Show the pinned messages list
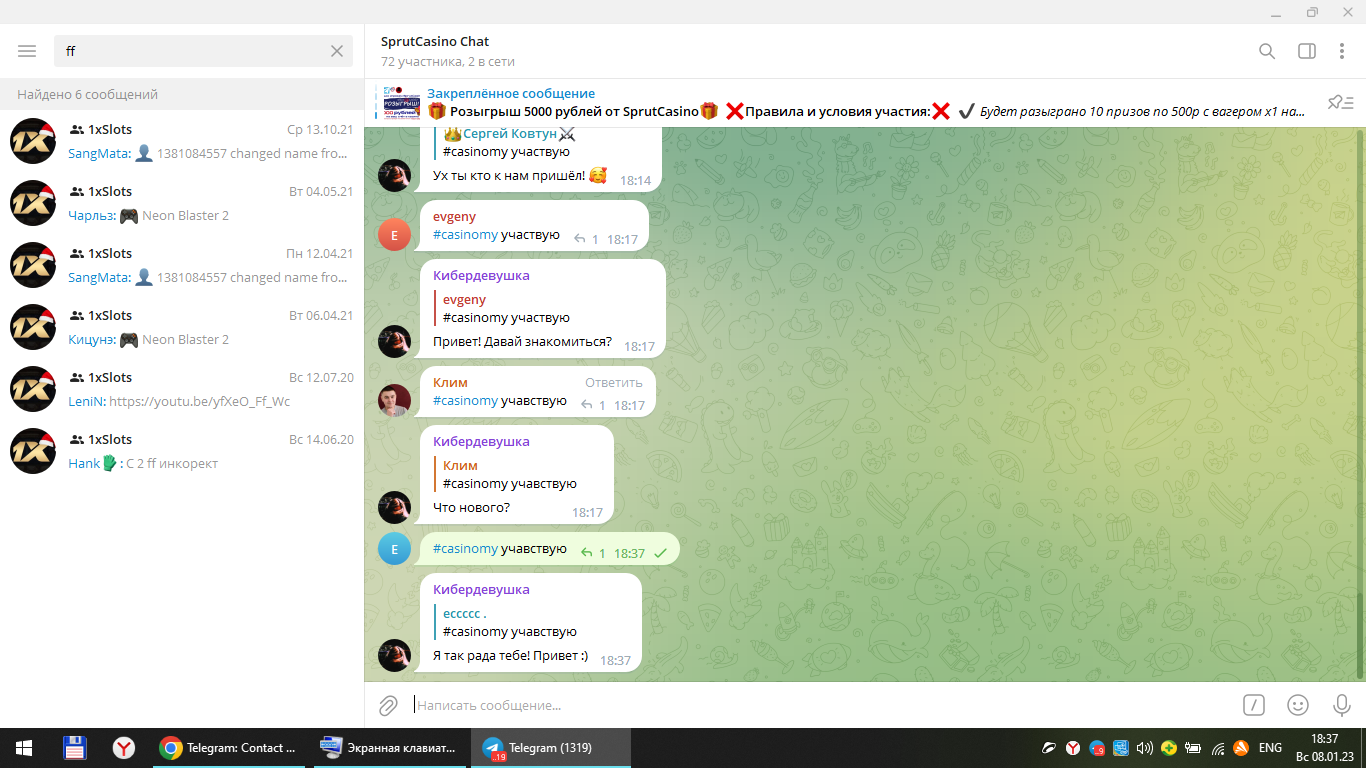The image size is (1366, 768). 1340,102
